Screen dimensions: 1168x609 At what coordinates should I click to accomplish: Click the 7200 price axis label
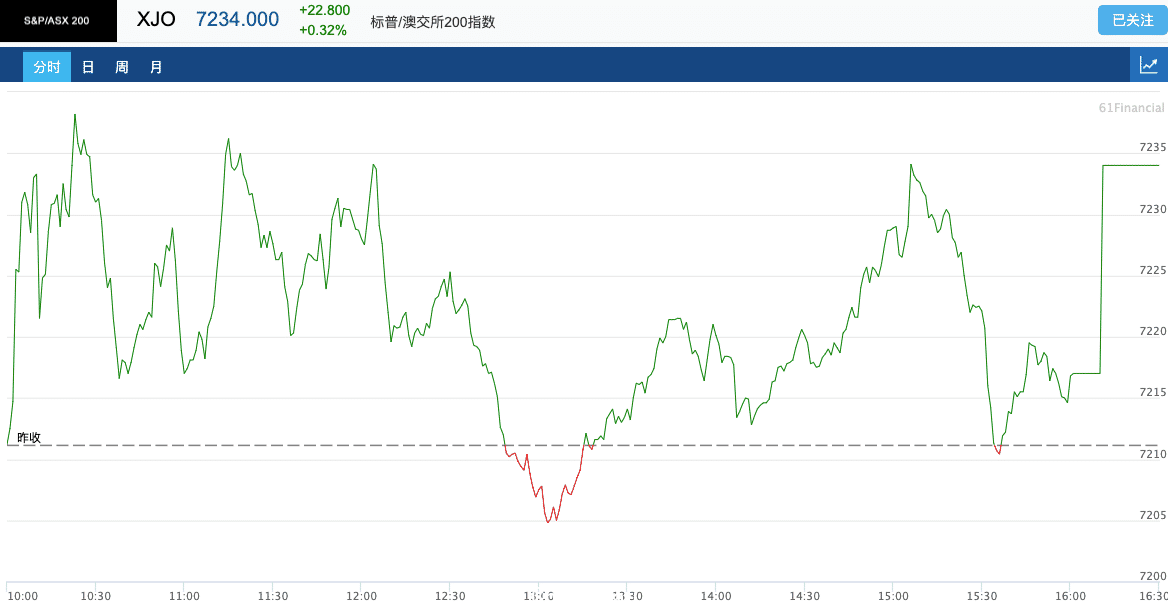(1152, 576)
